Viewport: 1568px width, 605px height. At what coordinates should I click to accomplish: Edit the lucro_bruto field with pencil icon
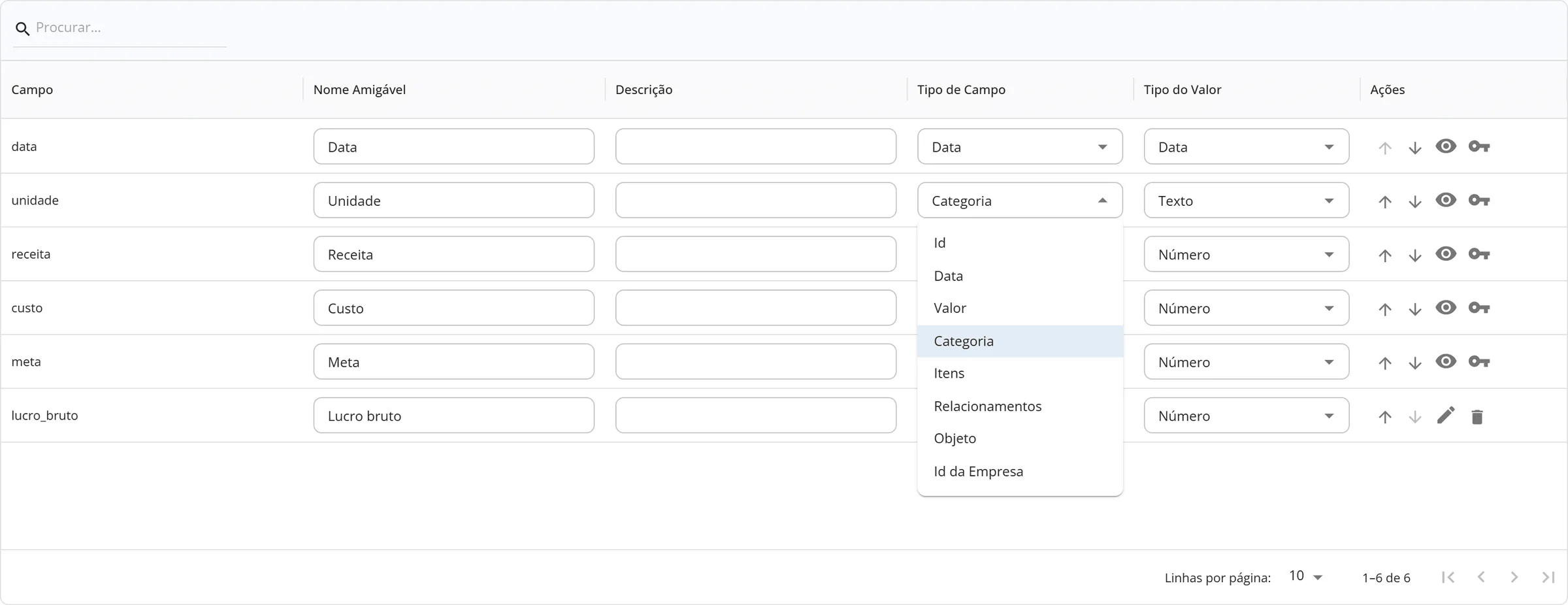pyautogui.click(x=1446, y=415)
